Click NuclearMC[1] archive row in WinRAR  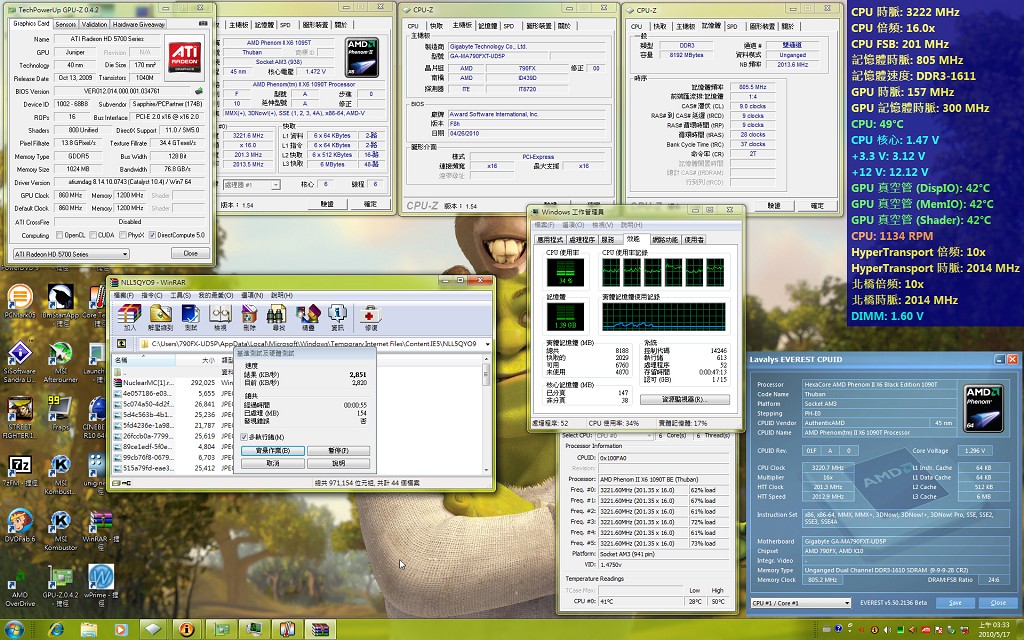[x=173, y=383]
